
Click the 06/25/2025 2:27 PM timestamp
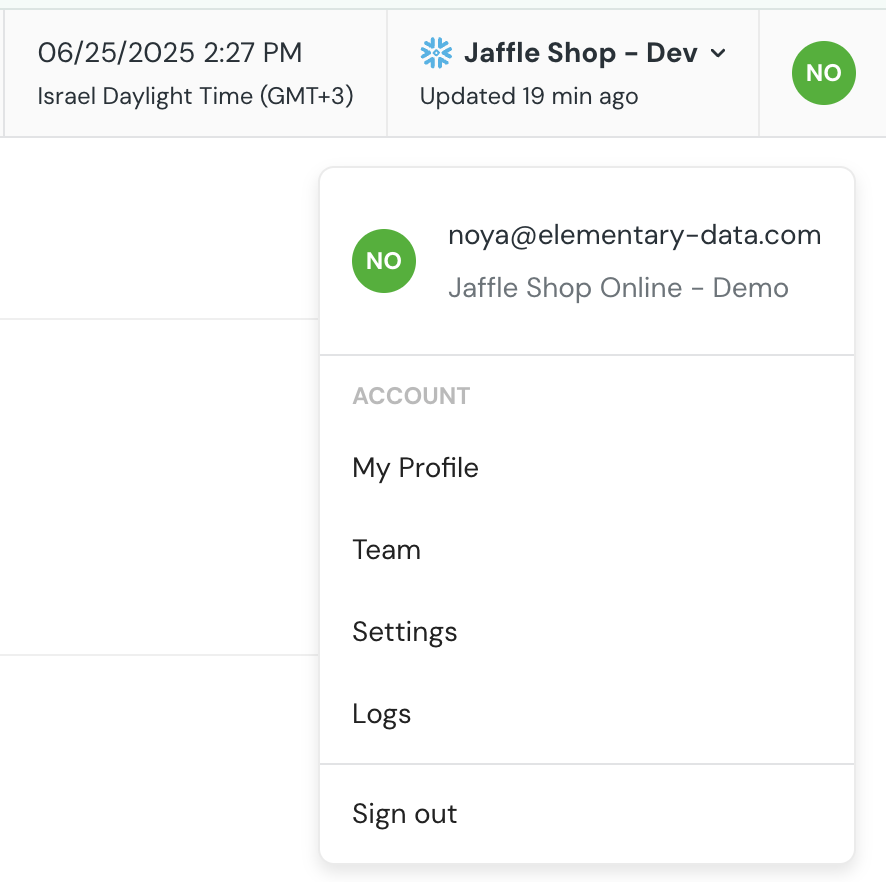tap(170, 53)
